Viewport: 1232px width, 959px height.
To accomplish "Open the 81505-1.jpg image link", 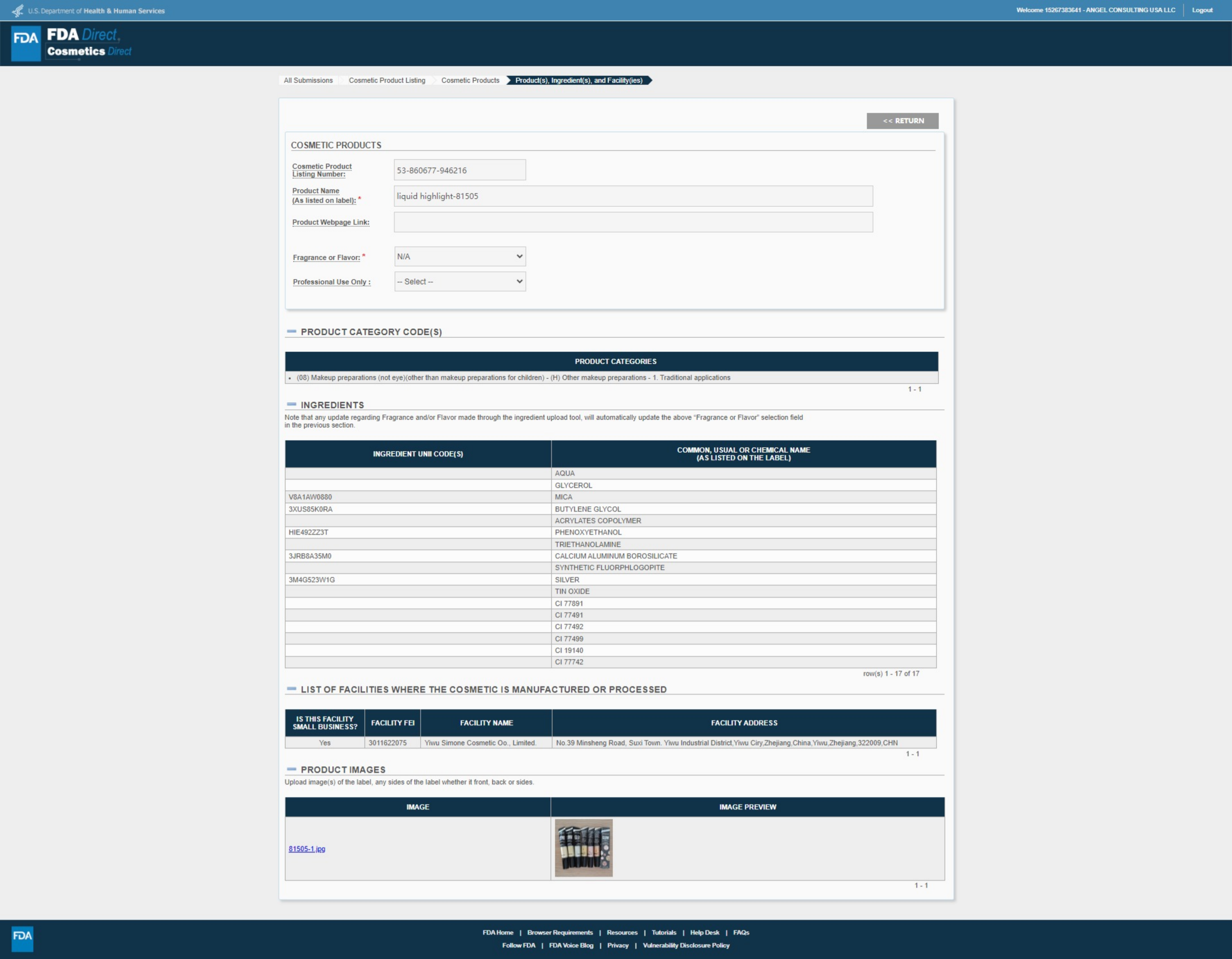I will 307,848.
